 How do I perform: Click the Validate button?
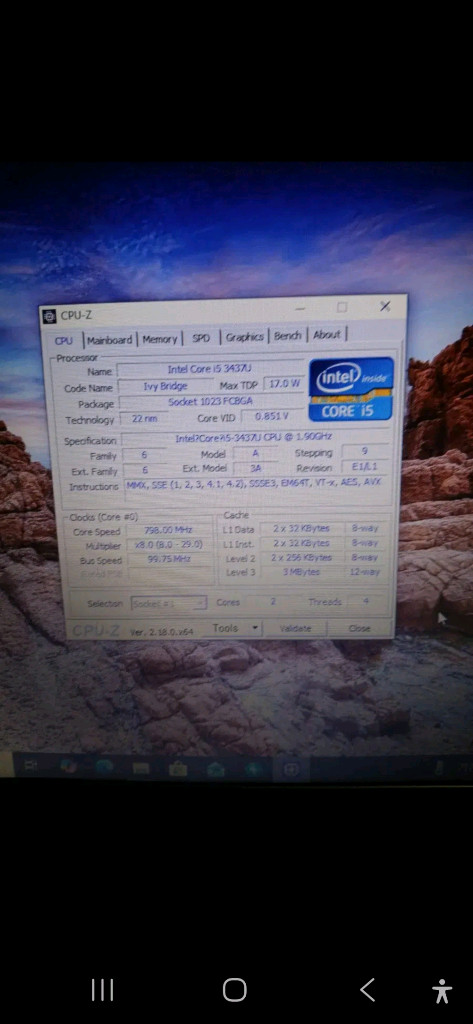point(295,628)
